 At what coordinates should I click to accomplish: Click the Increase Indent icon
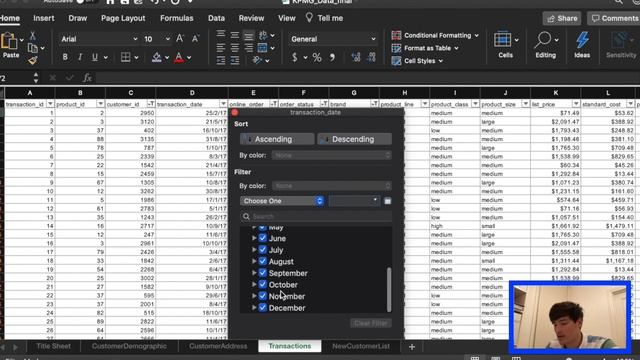click(235, 60)
